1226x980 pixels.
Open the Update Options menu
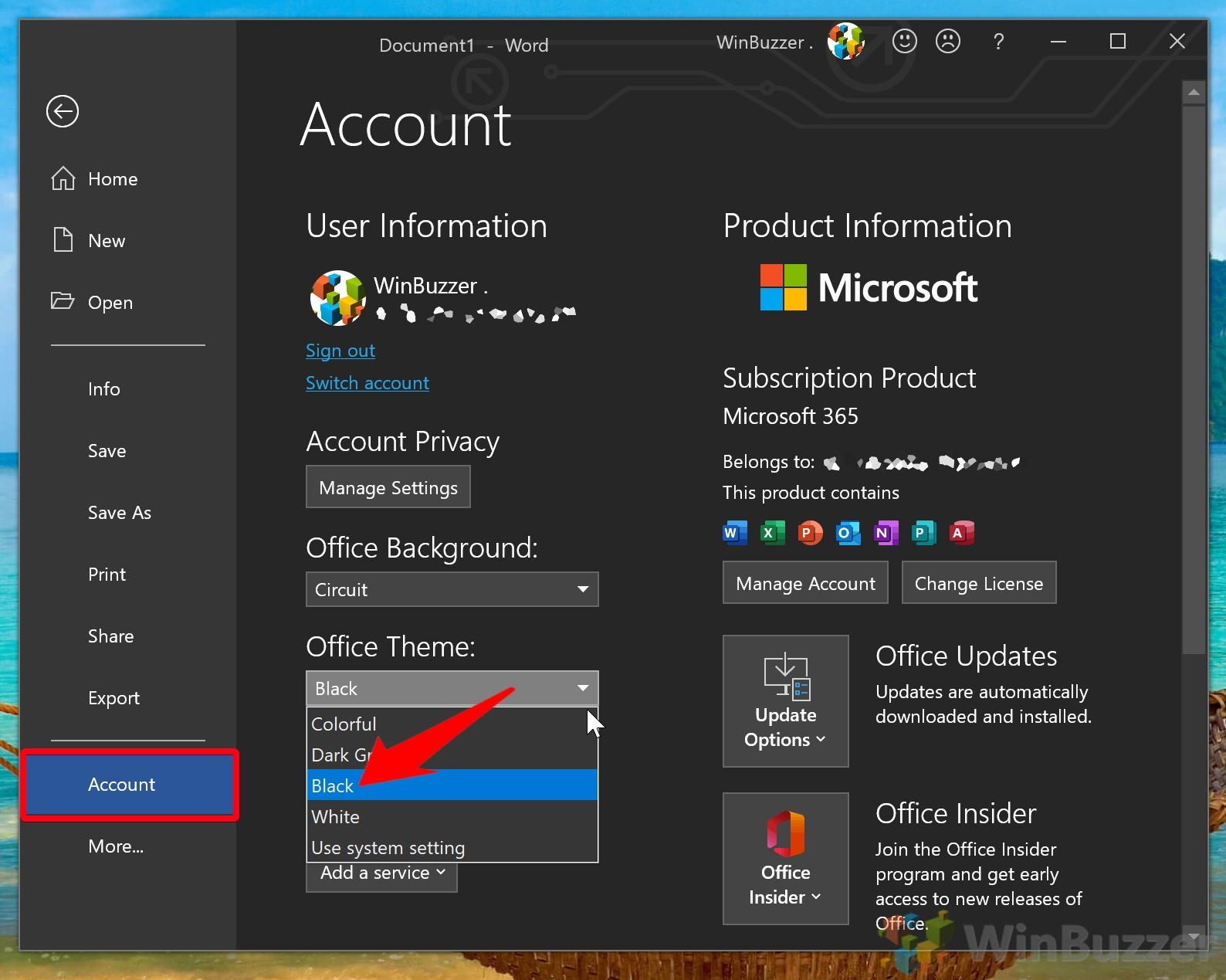click(786, 701)
